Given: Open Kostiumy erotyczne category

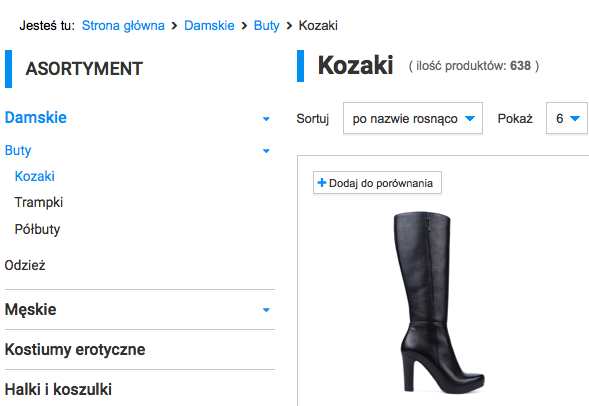Looking at the screenshot, I should tap(75, 350).
